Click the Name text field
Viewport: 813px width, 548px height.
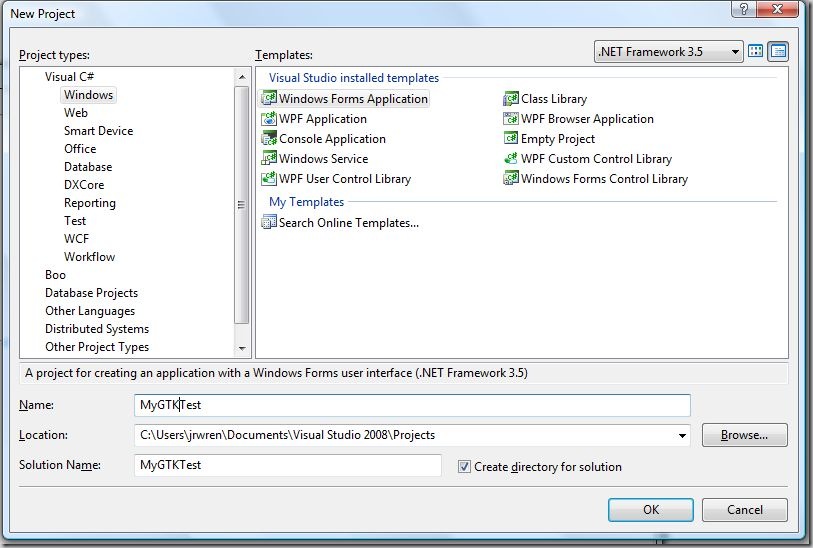pyautogui.click(x=412, y=405)
